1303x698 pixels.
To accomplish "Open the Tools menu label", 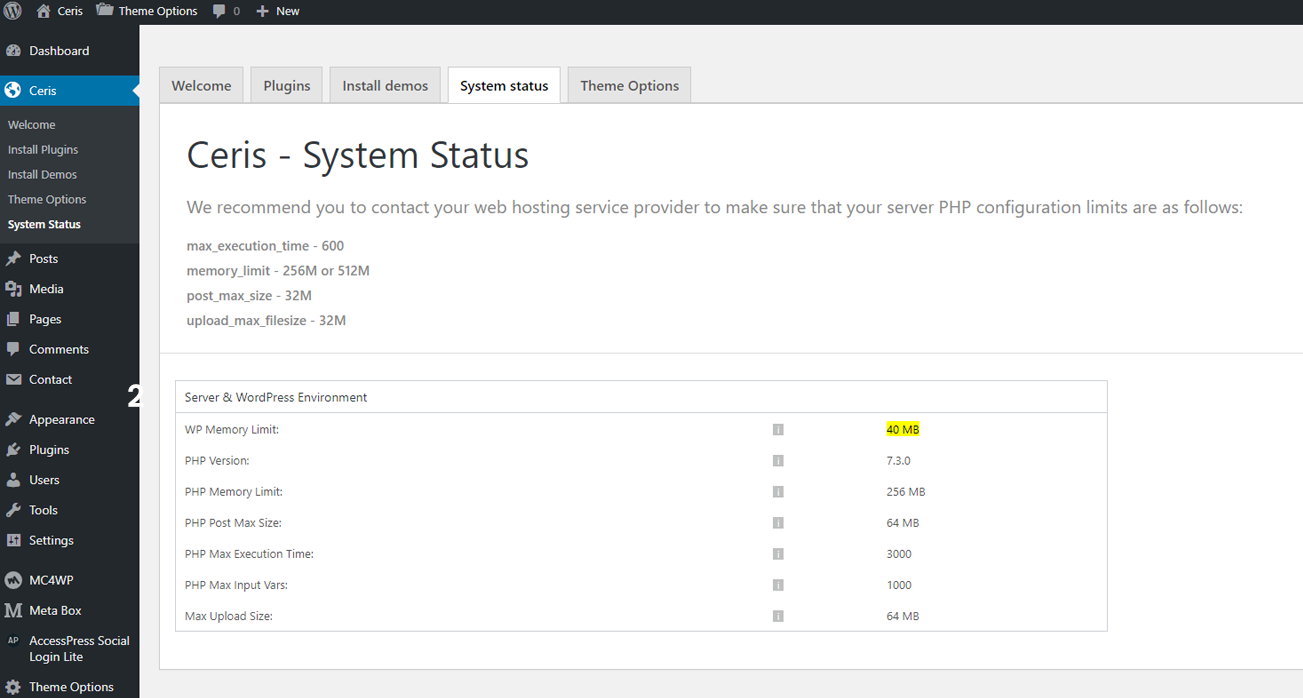I will 43,510.
